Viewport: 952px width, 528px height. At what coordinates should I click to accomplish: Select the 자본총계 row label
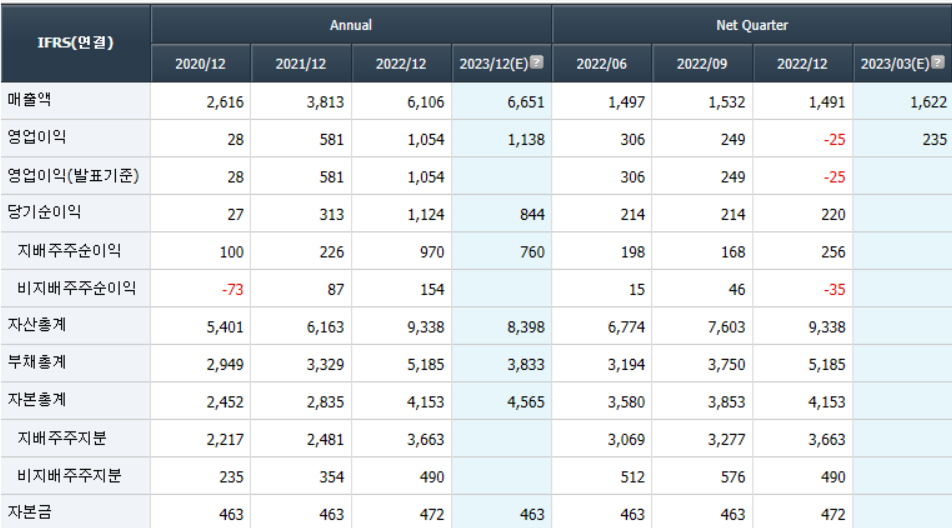click(x=36, y=400)
